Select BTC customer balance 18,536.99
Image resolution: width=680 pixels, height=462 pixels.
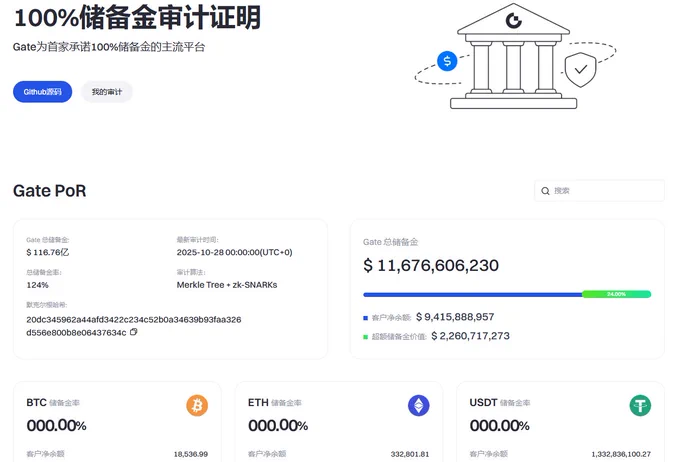(x=191, y=454)
